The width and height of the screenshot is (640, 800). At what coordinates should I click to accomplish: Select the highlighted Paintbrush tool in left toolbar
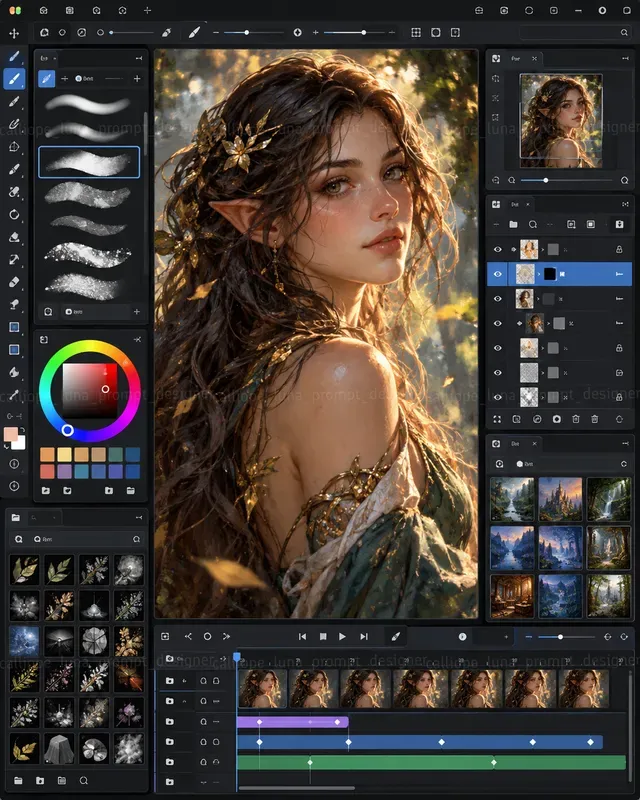[x=14, y=79]
